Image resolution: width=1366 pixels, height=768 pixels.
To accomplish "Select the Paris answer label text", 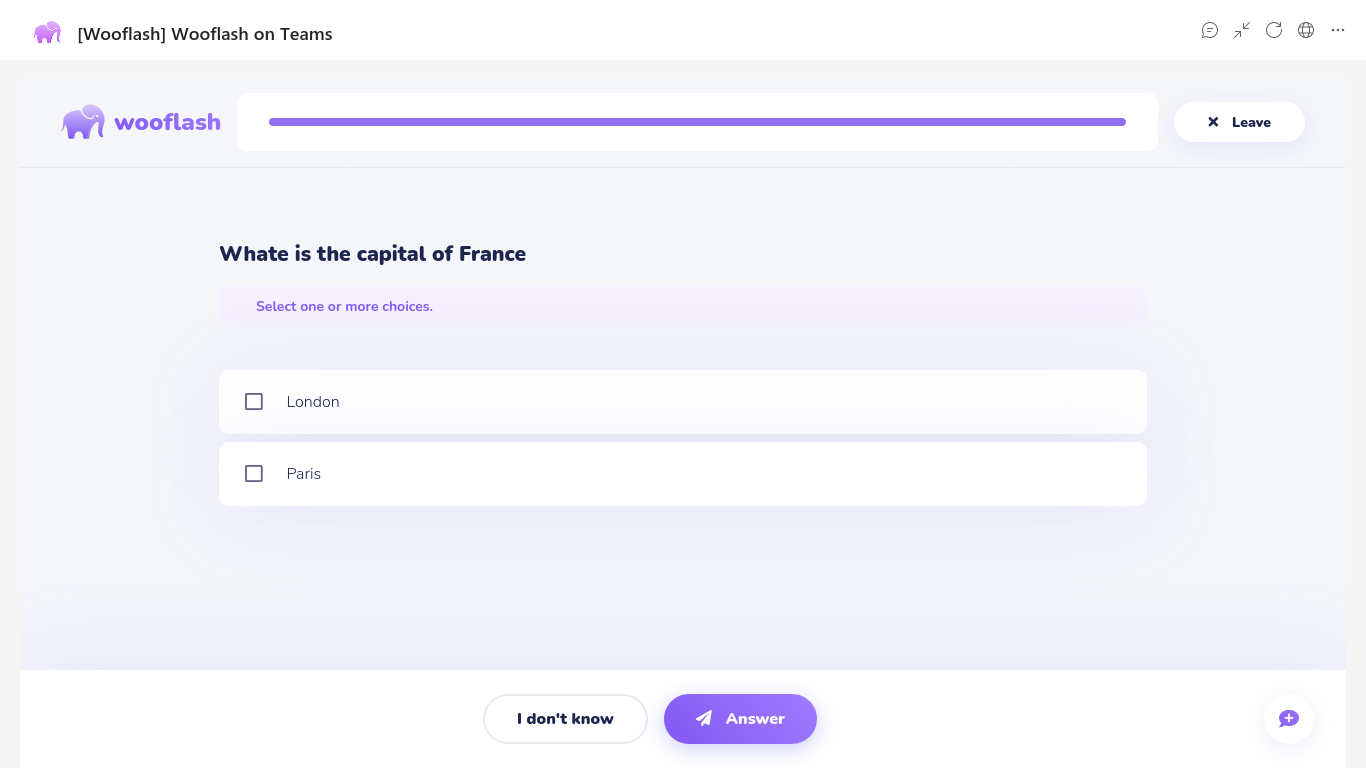I will pyautogui.click(x=304, y=474).
